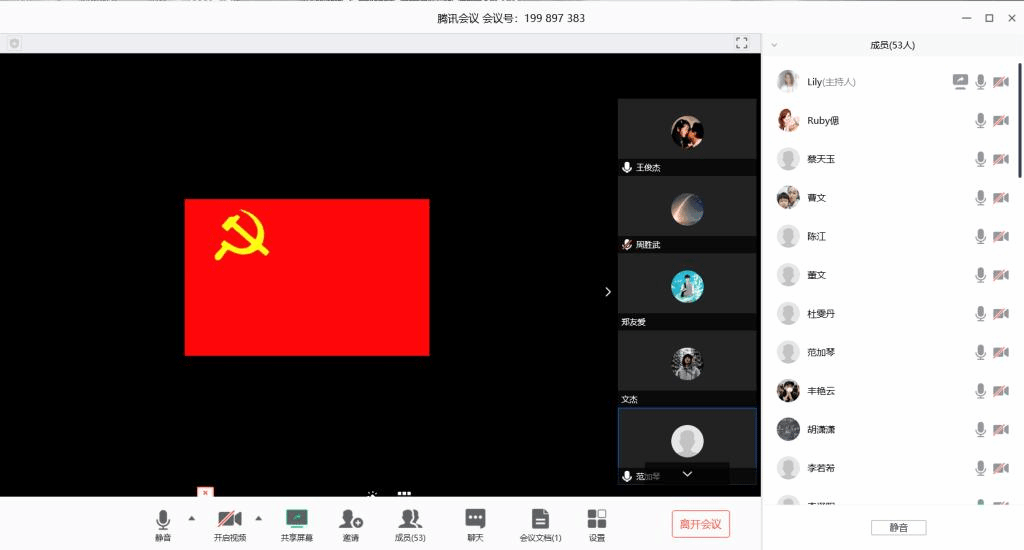Toggle camera icon for 丰艳云
The image size is (1024, 550).
click(1000, 391)
